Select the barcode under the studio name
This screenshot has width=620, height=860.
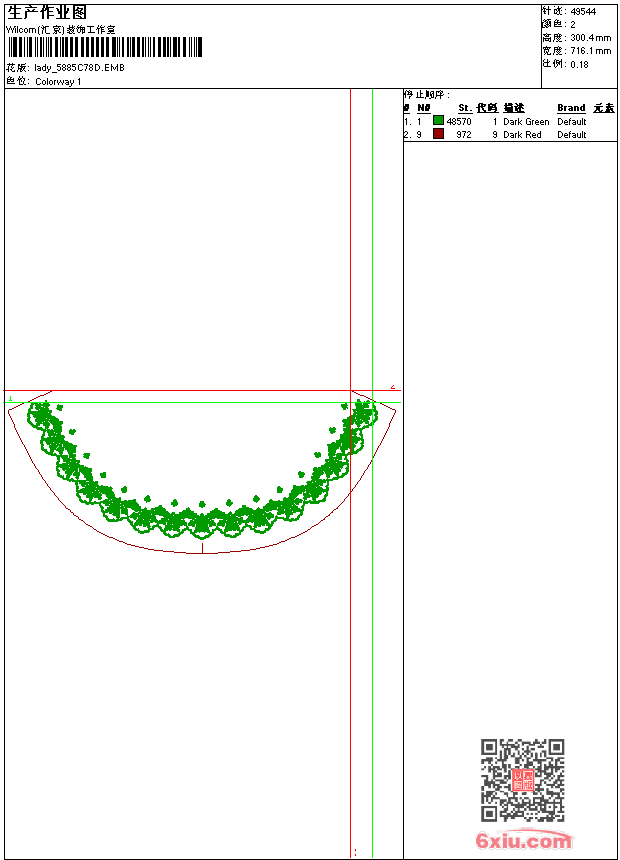(x=105, y=47)
